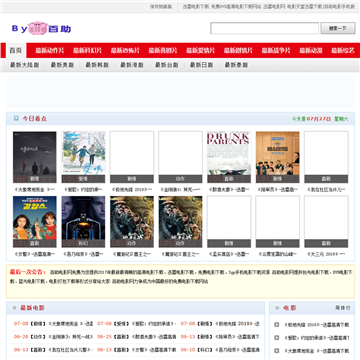Open the 最新剧情片 category
This screenshot has height=360, width=360.
point(238,50)
